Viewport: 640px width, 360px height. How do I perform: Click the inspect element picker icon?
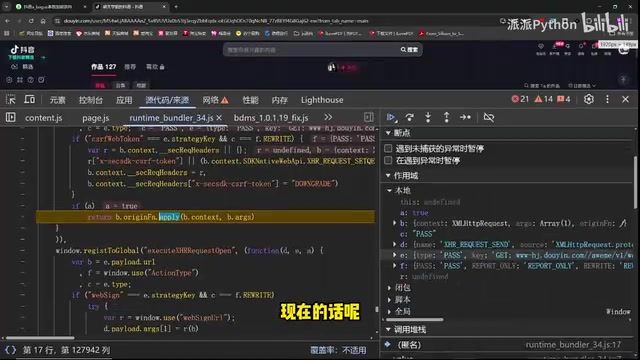point(11,100)
